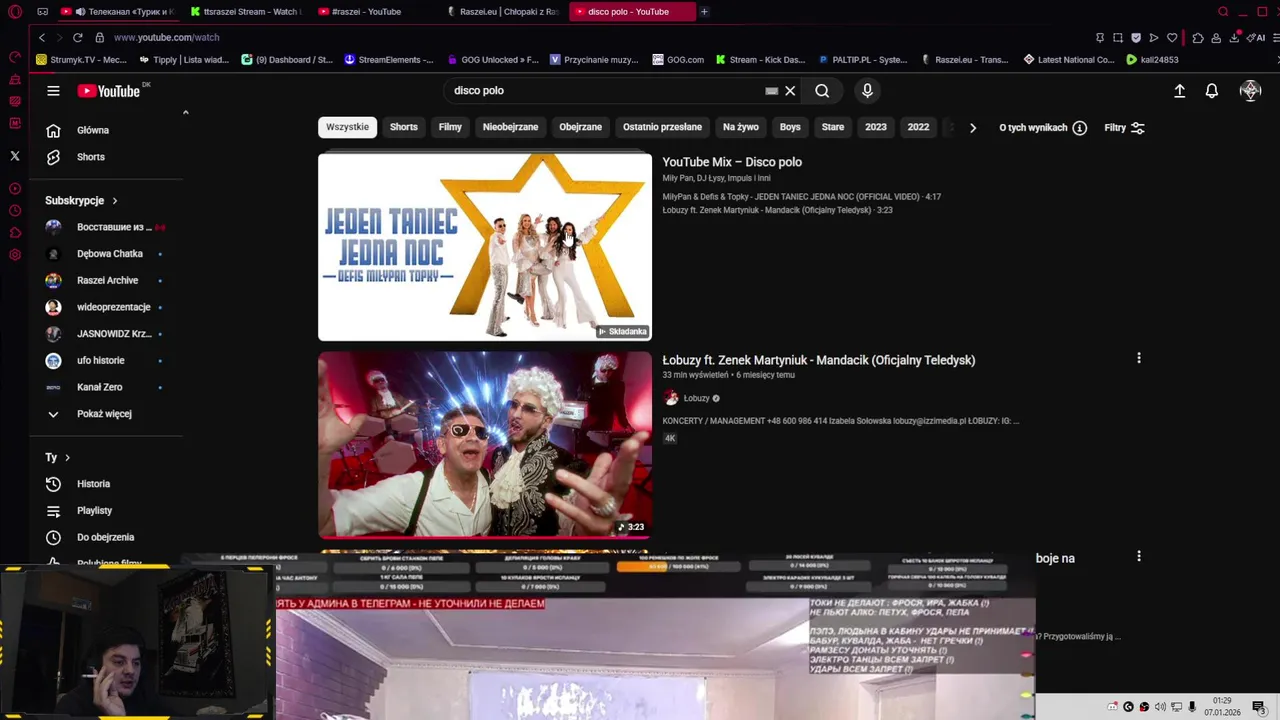Open the Opera extensions puzzle icon

pyautogui.click(x=1198, y=38)
